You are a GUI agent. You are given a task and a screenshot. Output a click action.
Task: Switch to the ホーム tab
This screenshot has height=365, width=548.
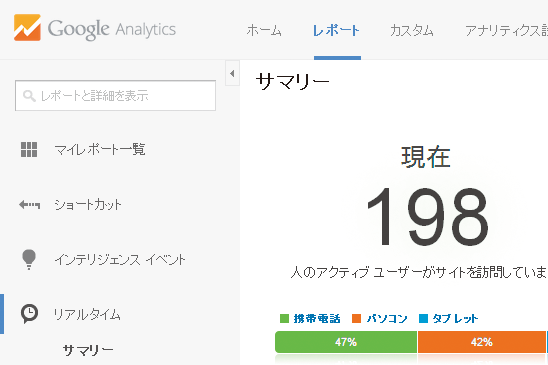click(264, 31)
